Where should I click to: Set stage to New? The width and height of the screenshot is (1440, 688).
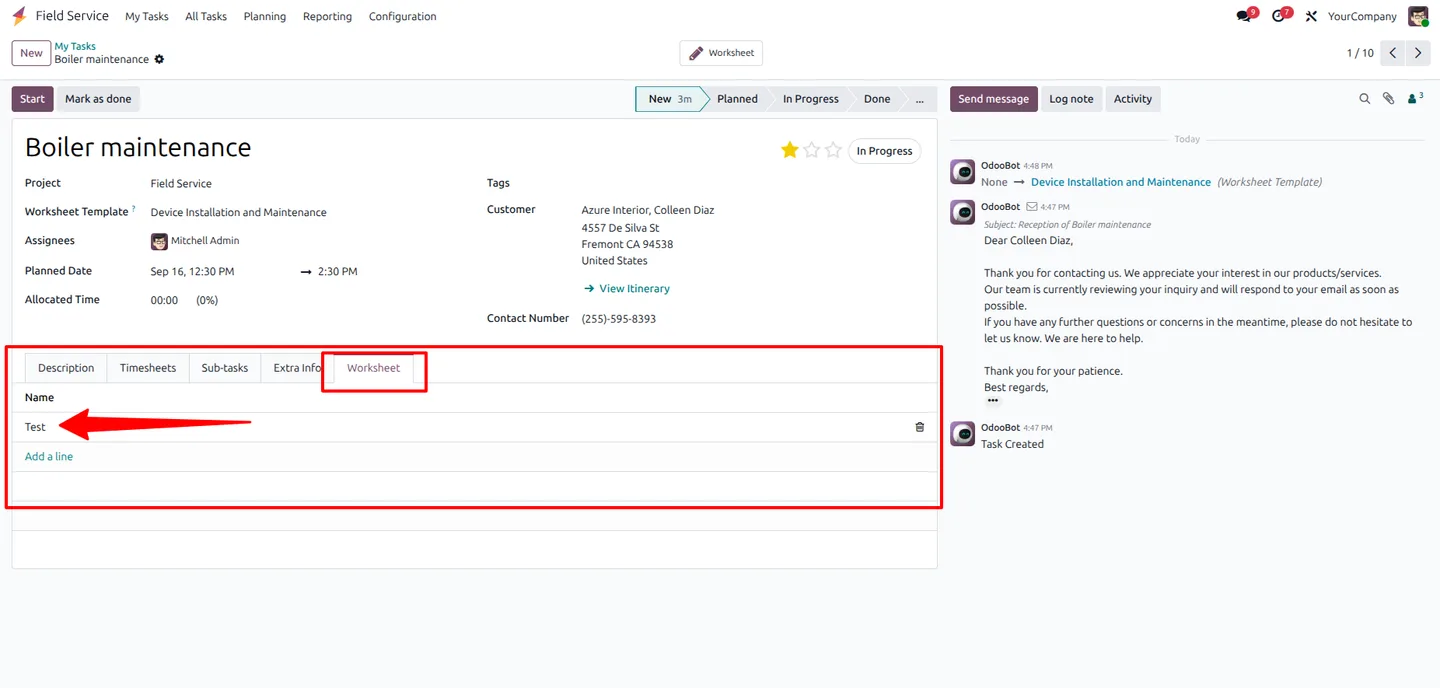(670, 99)
